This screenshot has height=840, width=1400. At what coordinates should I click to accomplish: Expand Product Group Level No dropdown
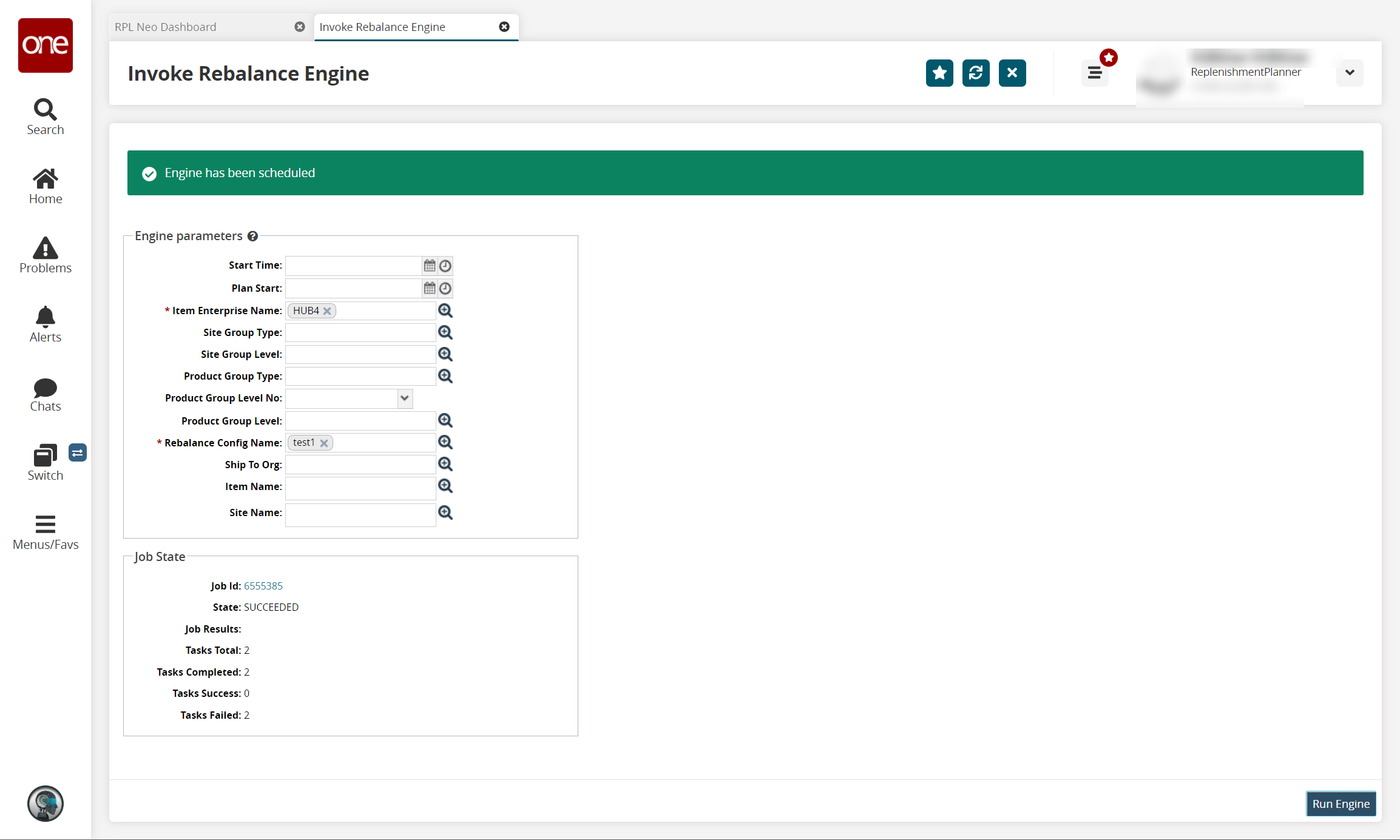pyautogui.click(x=405, y=398)
